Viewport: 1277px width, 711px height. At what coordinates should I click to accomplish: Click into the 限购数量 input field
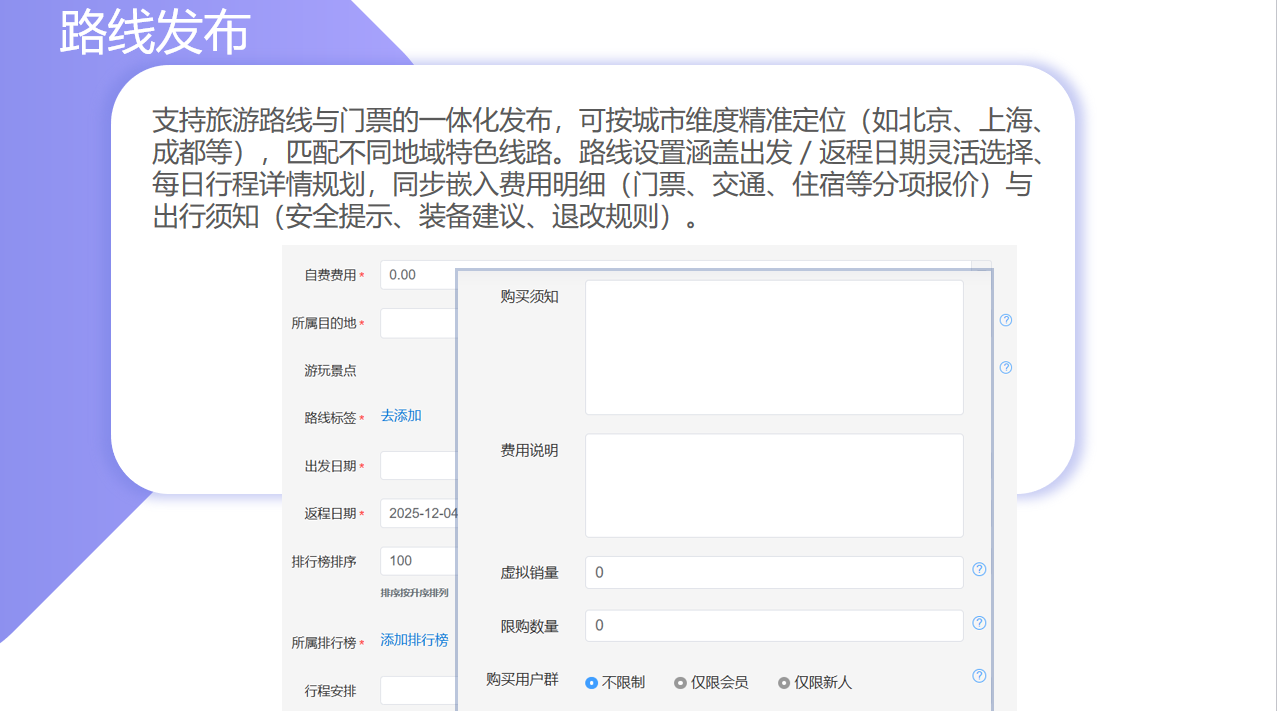pos(774,625)
